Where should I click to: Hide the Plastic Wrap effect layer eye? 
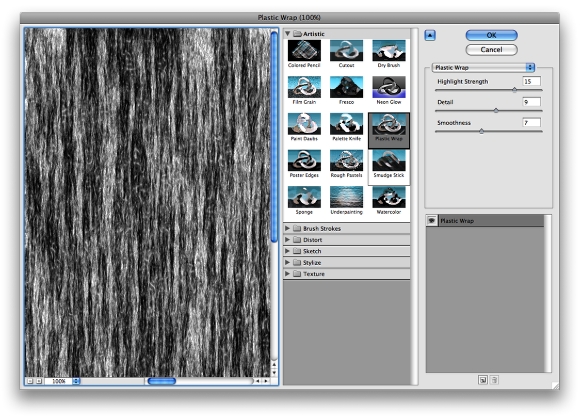[431, 220]
